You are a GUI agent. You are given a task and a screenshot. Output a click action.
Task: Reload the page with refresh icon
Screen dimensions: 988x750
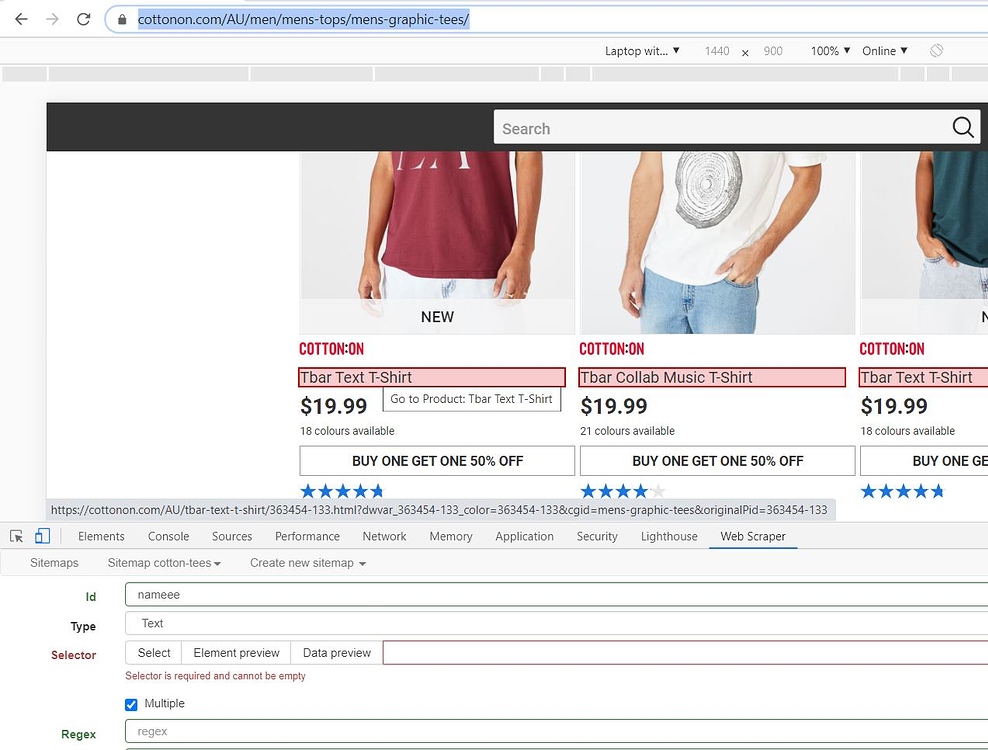click(84, 19)
